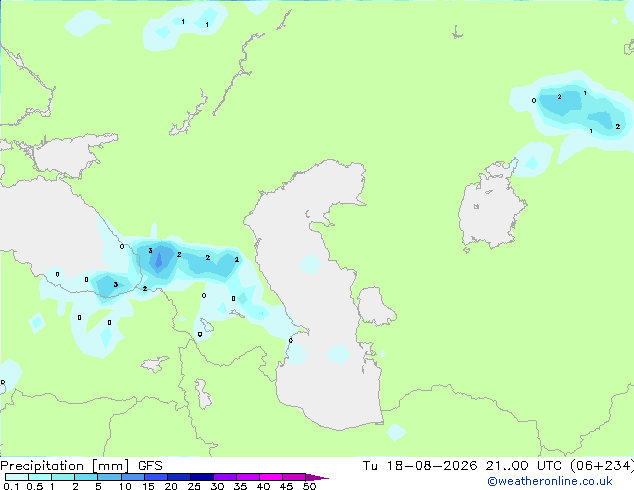Pick the 20–25 mm legend color swatch
This screenshot has width=634, height=490.
(178, 477)
